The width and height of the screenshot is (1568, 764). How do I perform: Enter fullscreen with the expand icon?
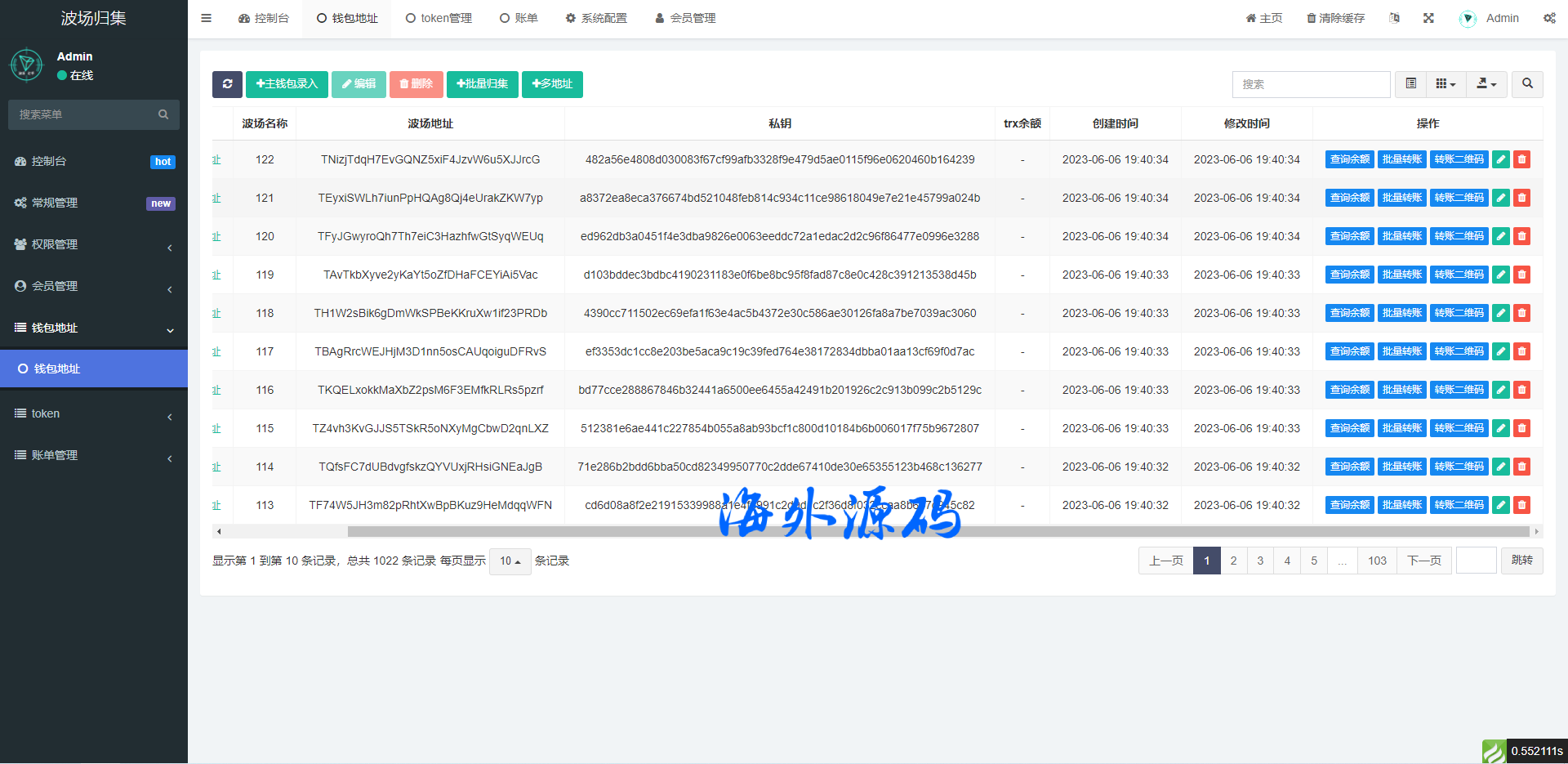click(x=1428, y=18)
